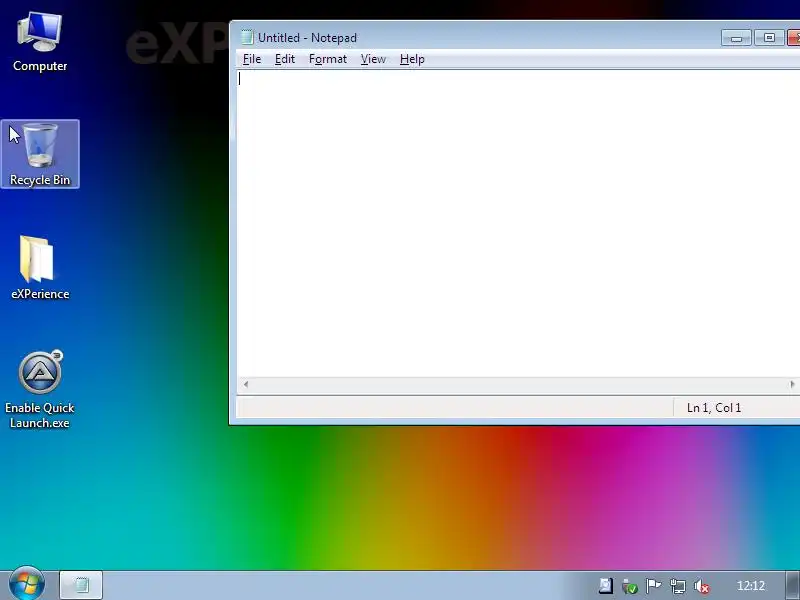Select the eXPerience folder icon
The height and width of the screenshot is (600, 800).
(x=40, y=267)
